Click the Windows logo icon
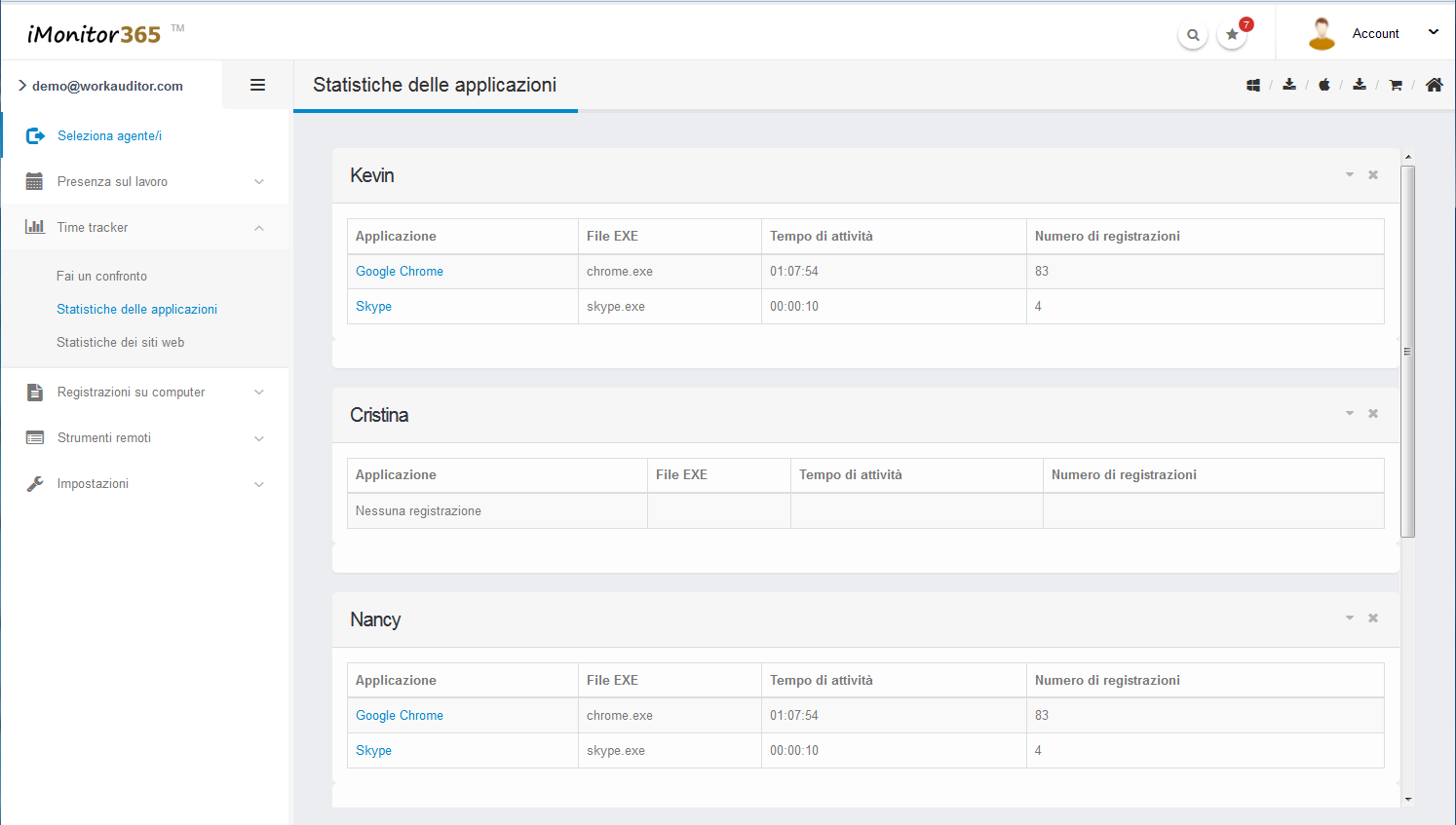Image resolution: width=1456 pixels, height=825 pixels. click(1253, 86)
